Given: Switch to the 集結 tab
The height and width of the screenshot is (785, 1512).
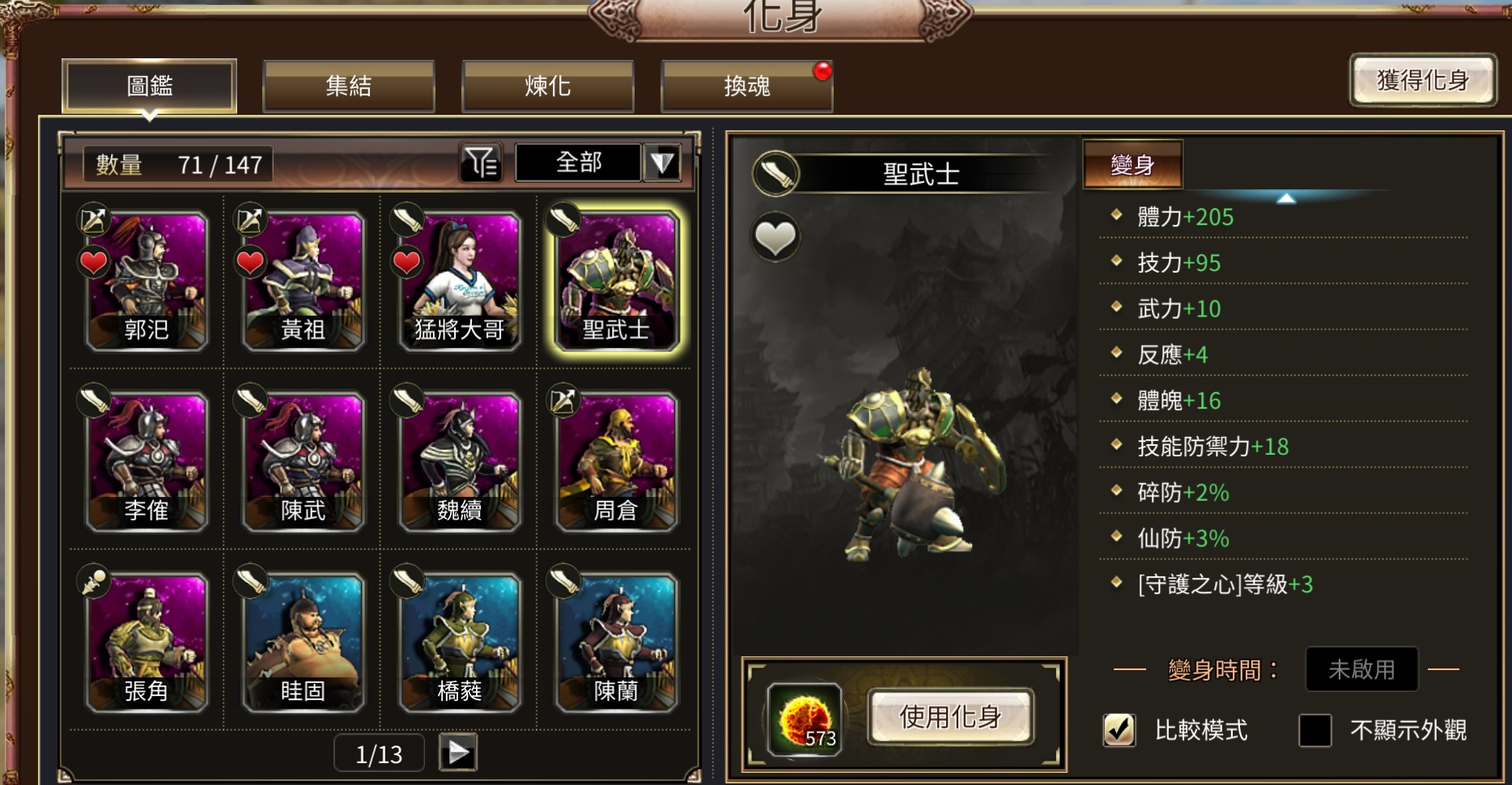Looking at the screenshot, I should click(x=349, y=86).
